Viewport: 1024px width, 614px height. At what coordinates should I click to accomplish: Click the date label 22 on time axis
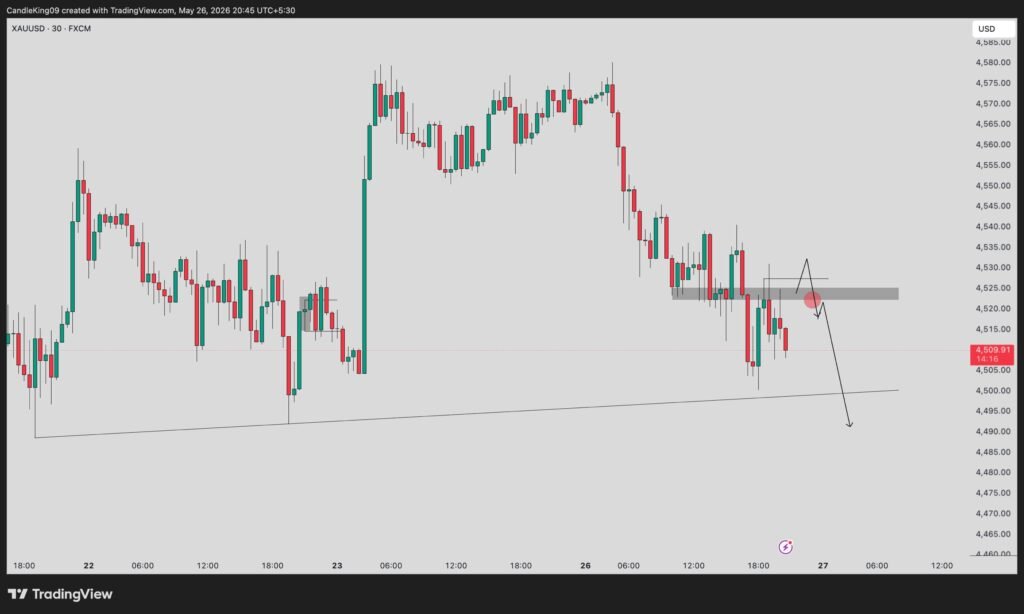(x=89, y=566)
